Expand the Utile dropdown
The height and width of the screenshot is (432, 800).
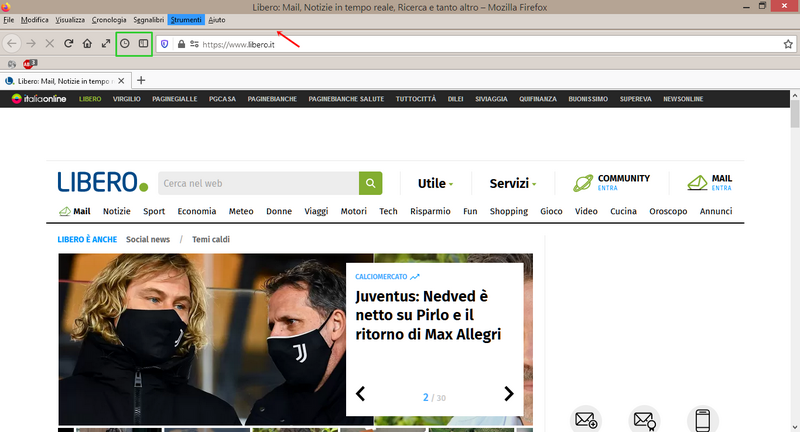coord(435,183)
